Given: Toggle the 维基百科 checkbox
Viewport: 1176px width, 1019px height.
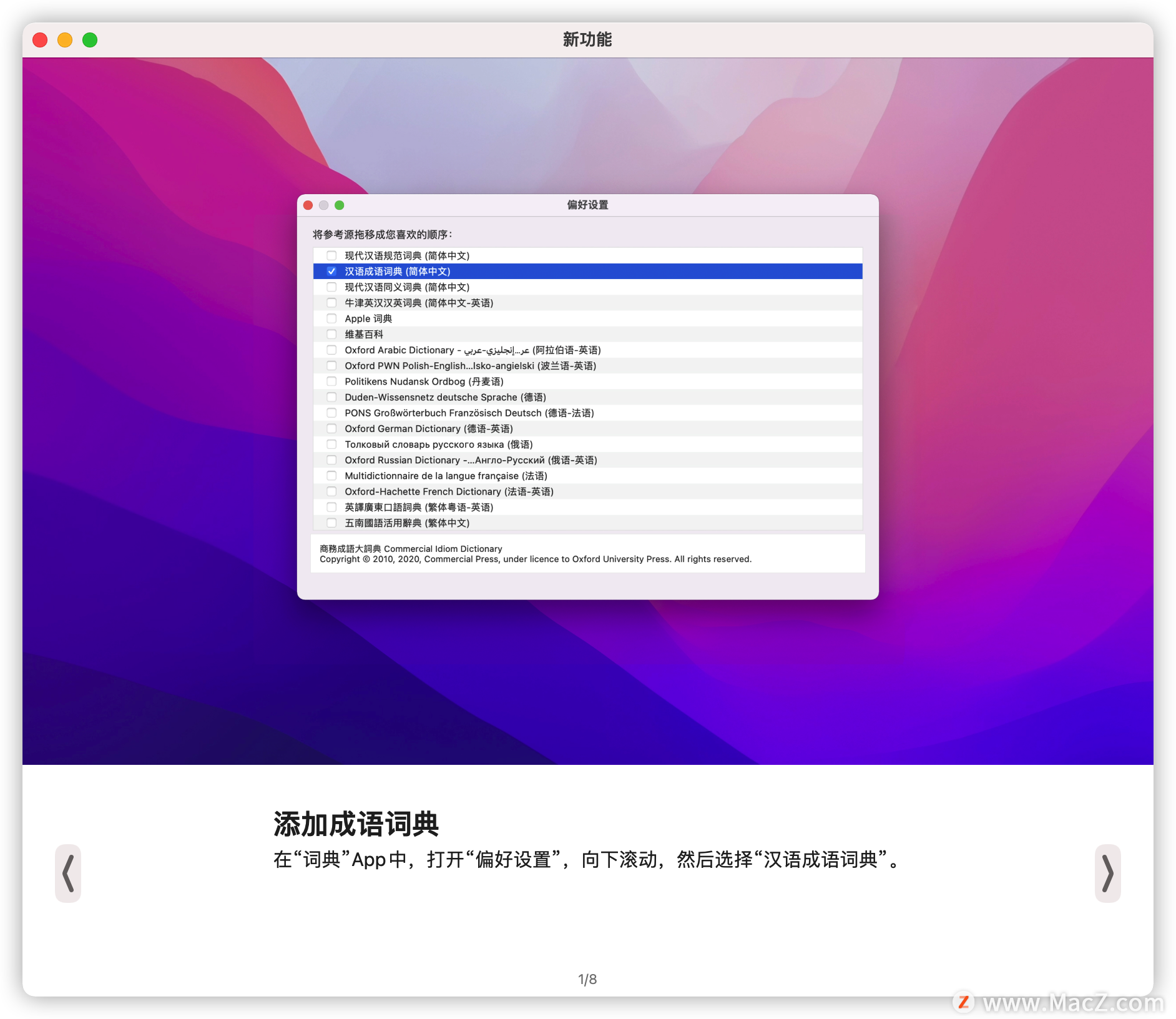Looking at the screenshot, I should [x=331, y=334].
